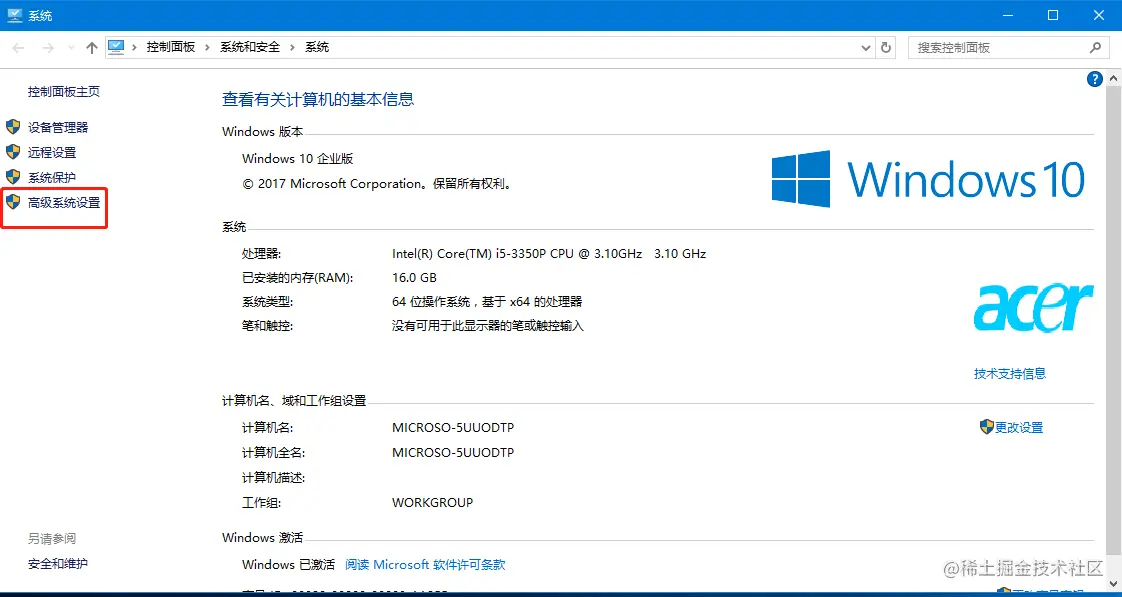The width and height of the screenshot is (1122, 597).
Task: Open 阅读 Microsoft 软件许可条款 link
Action: pyautogui.click(x=425, y=565)
